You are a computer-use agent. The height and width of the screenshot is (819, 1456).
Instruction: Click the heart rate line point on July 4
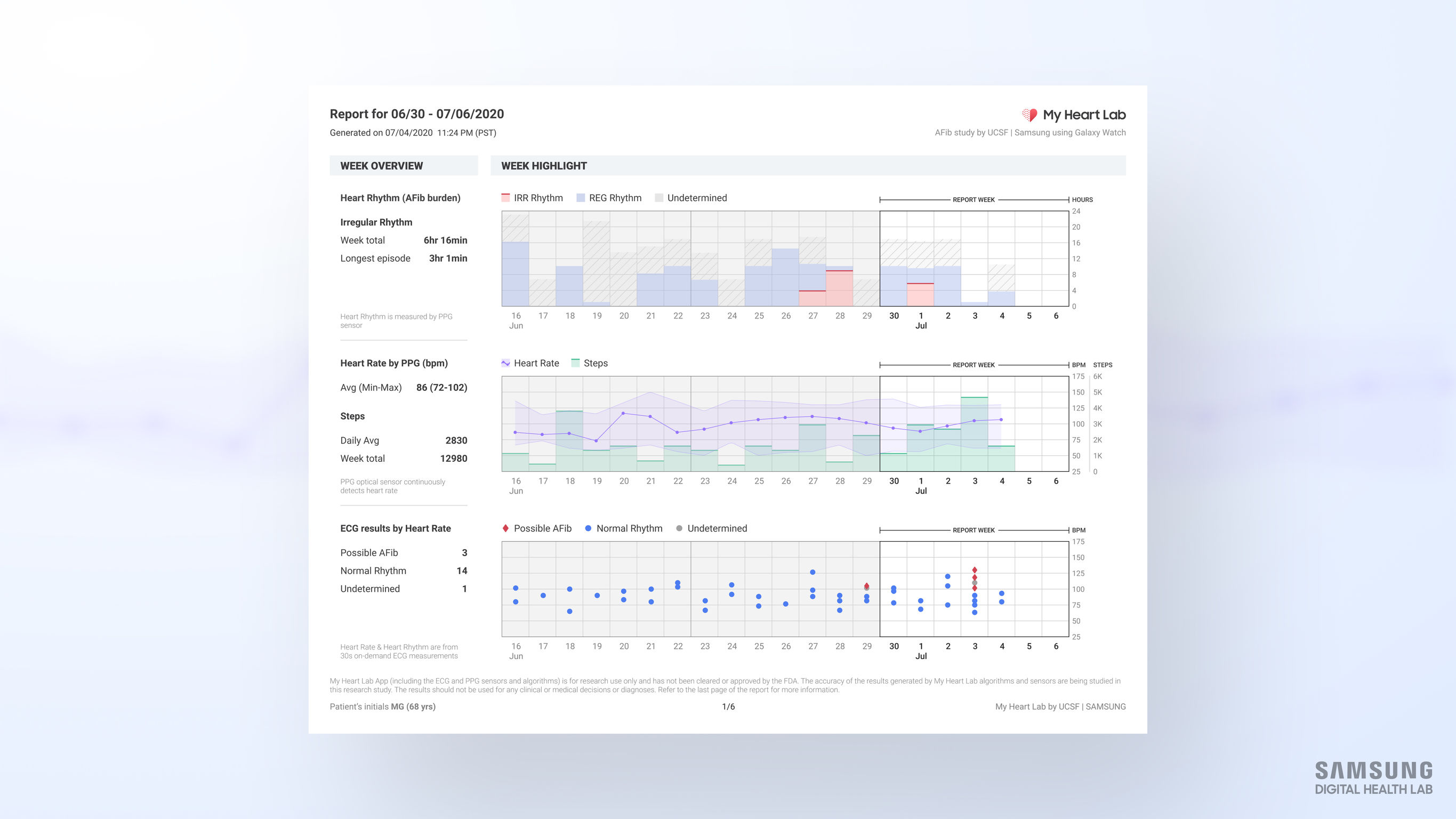[1001, 420]
